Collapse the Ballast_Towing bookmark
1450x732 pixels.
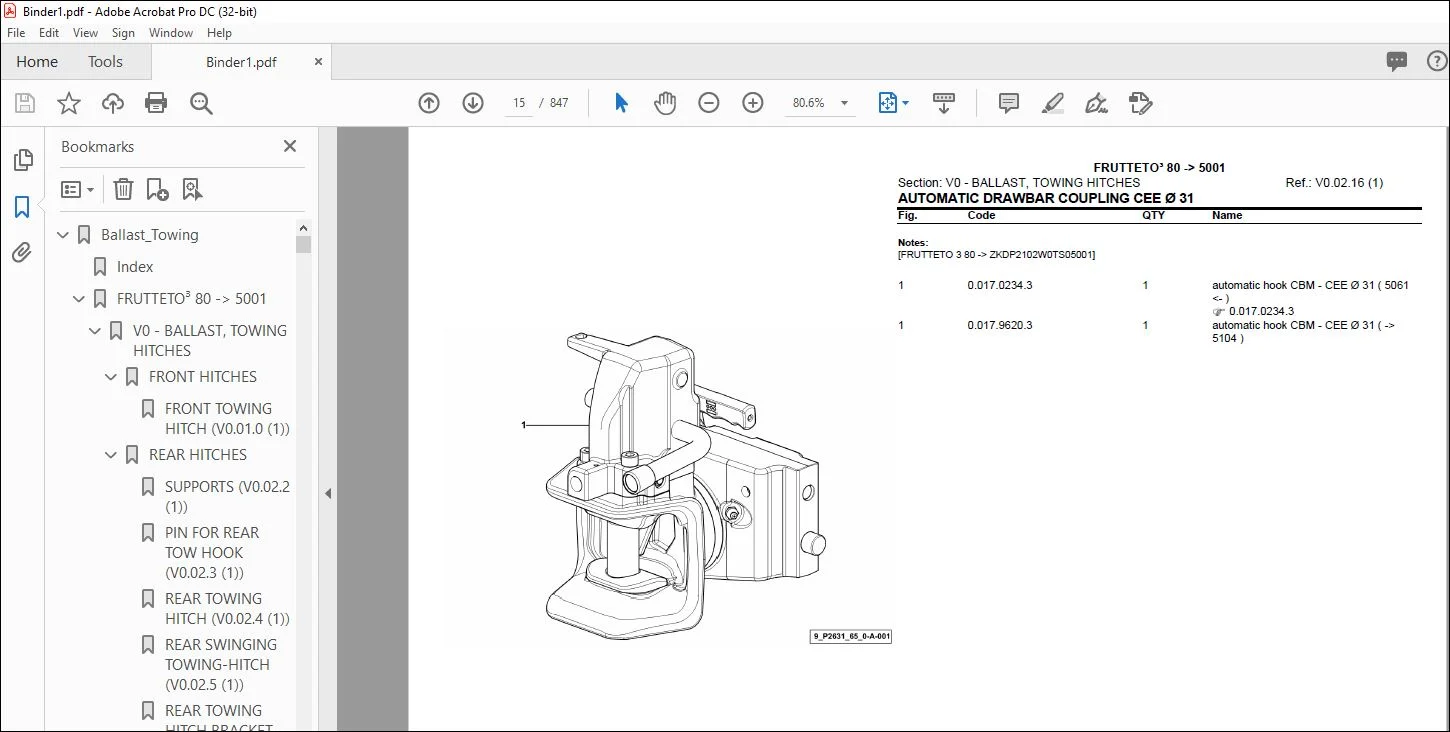click(x=63, y=235)
